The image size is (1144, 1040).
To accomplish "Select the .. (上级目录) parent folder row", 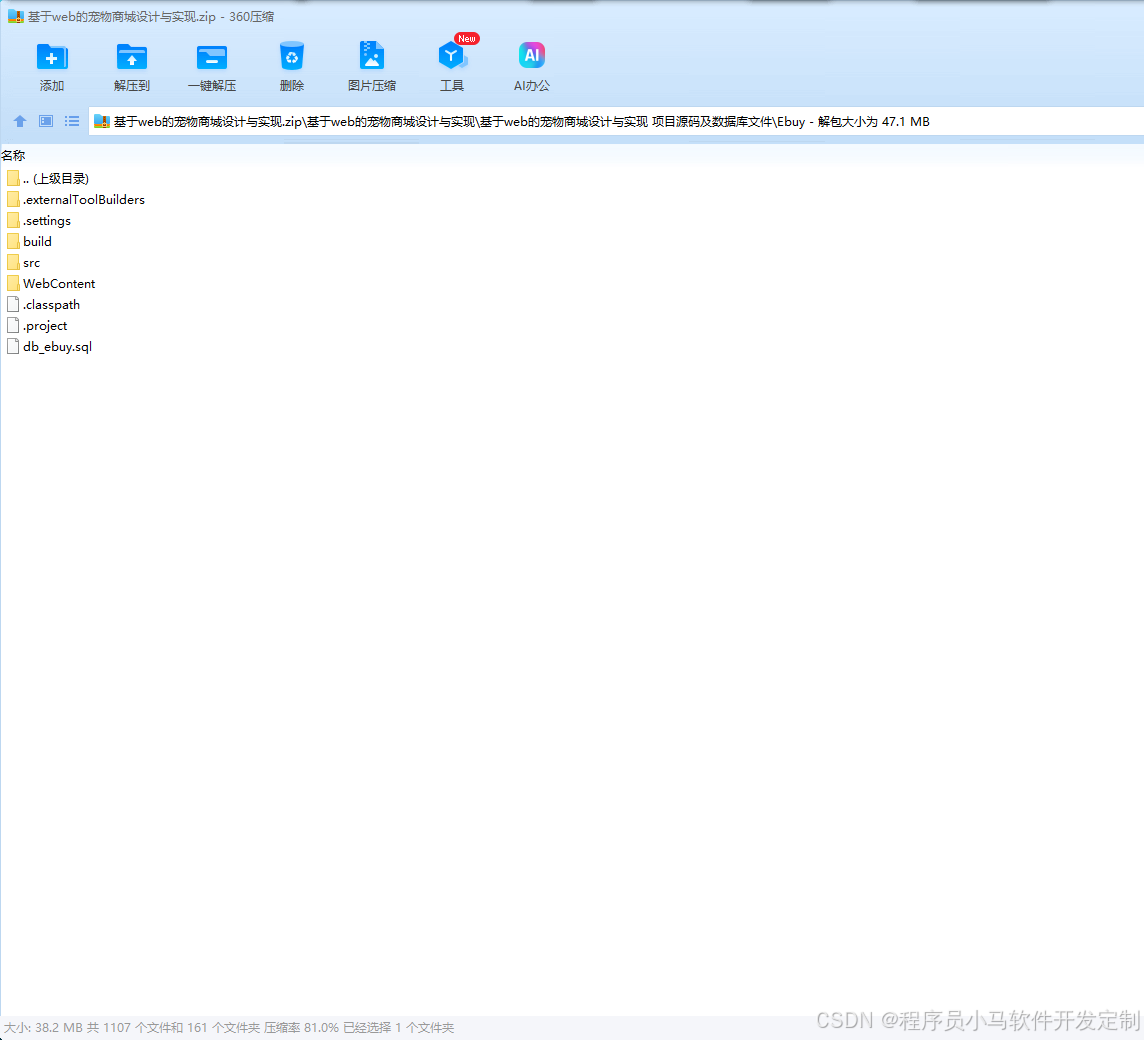I will coord(47,179).
